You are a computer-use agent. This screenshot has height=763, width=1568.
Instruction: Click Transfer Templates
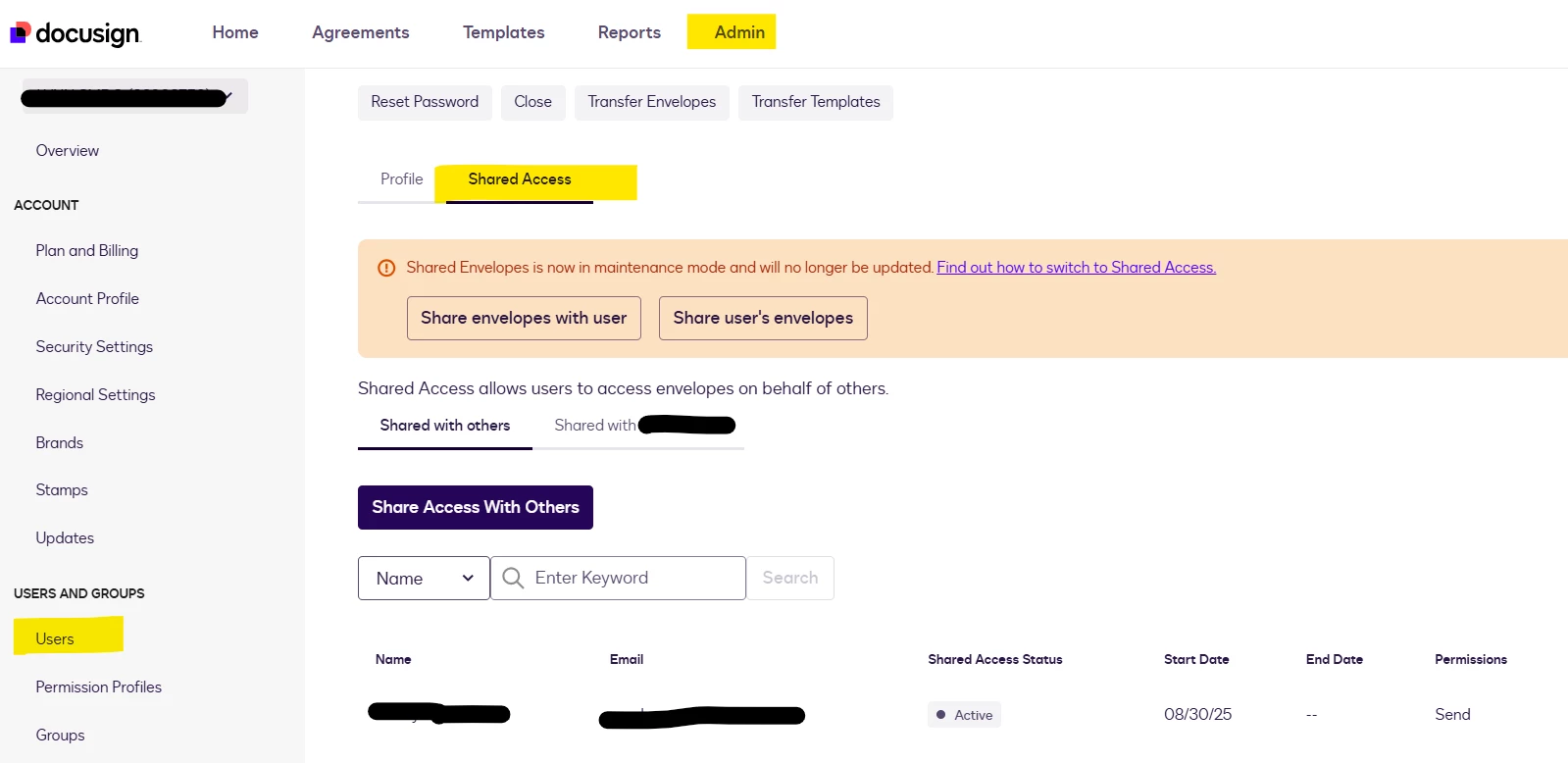pos(816,102)
